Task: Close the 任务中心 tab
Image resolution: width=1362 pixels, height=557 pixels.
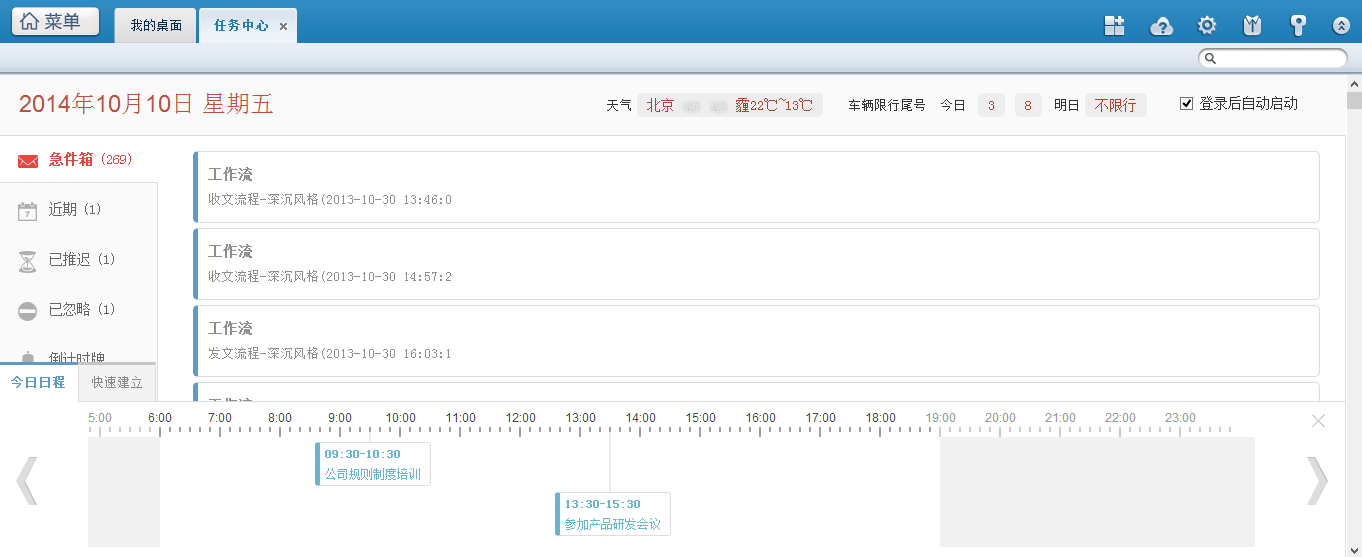Action: coord(283,27)
